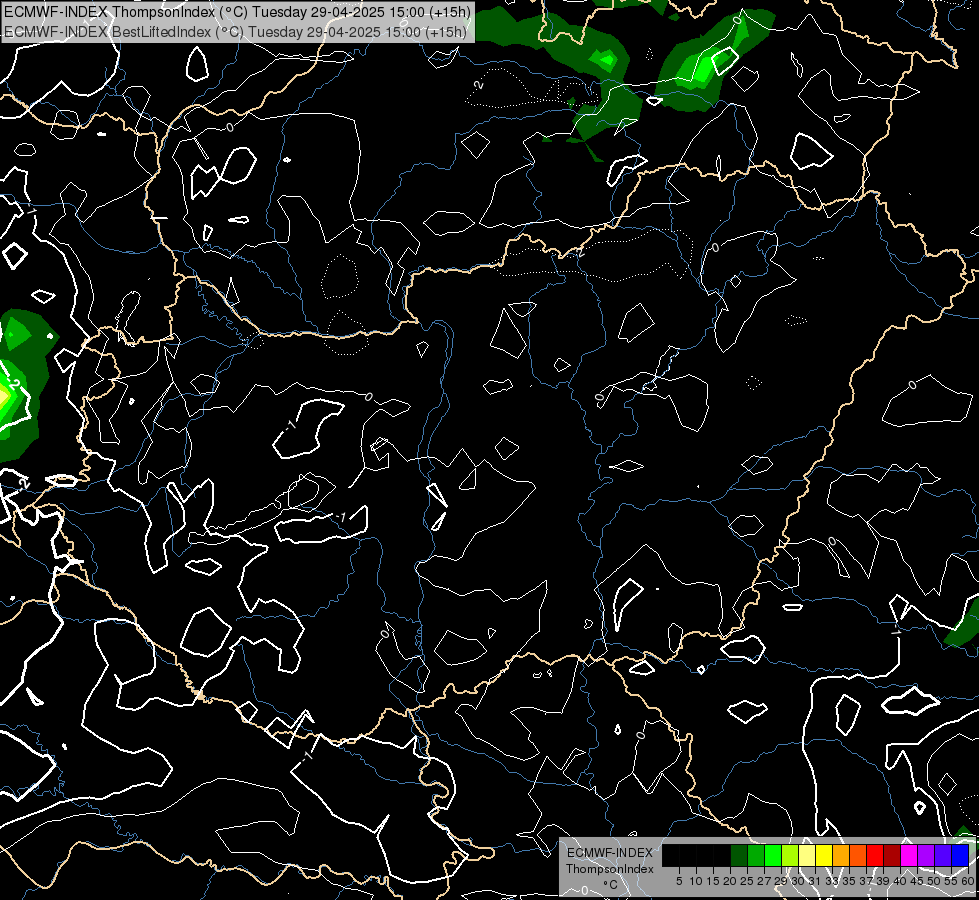Click the legend tick value 45

pos(917,881)
